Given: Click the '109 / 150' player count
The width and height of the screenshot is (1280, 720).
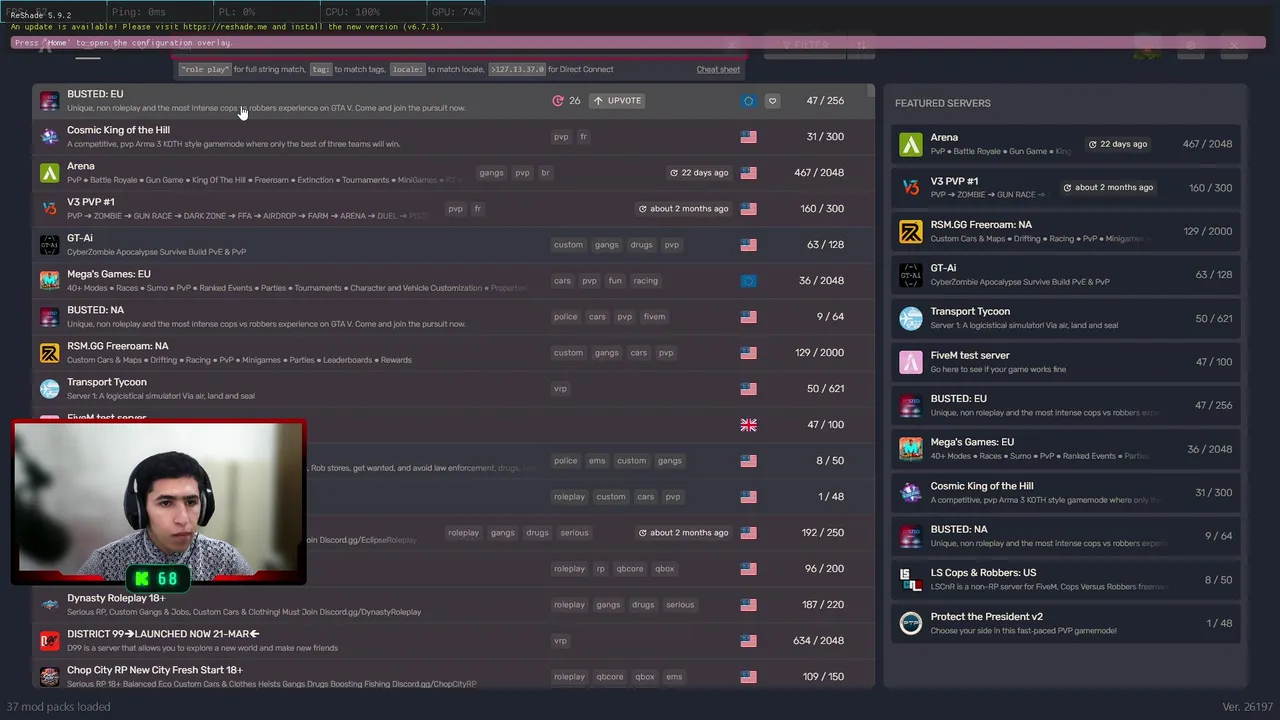Looking at the screenshot, I should coord(823,677).
